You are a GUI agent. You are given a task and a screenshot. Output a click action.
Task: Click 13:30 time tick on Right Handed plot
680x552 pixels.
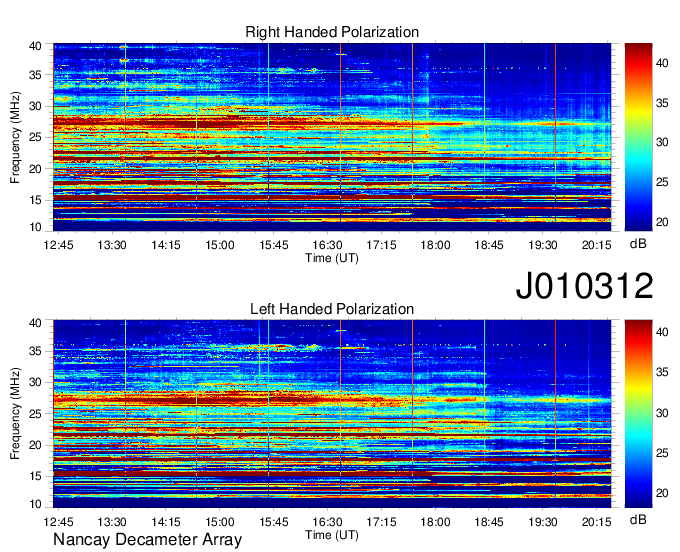(x=112, y=245)
